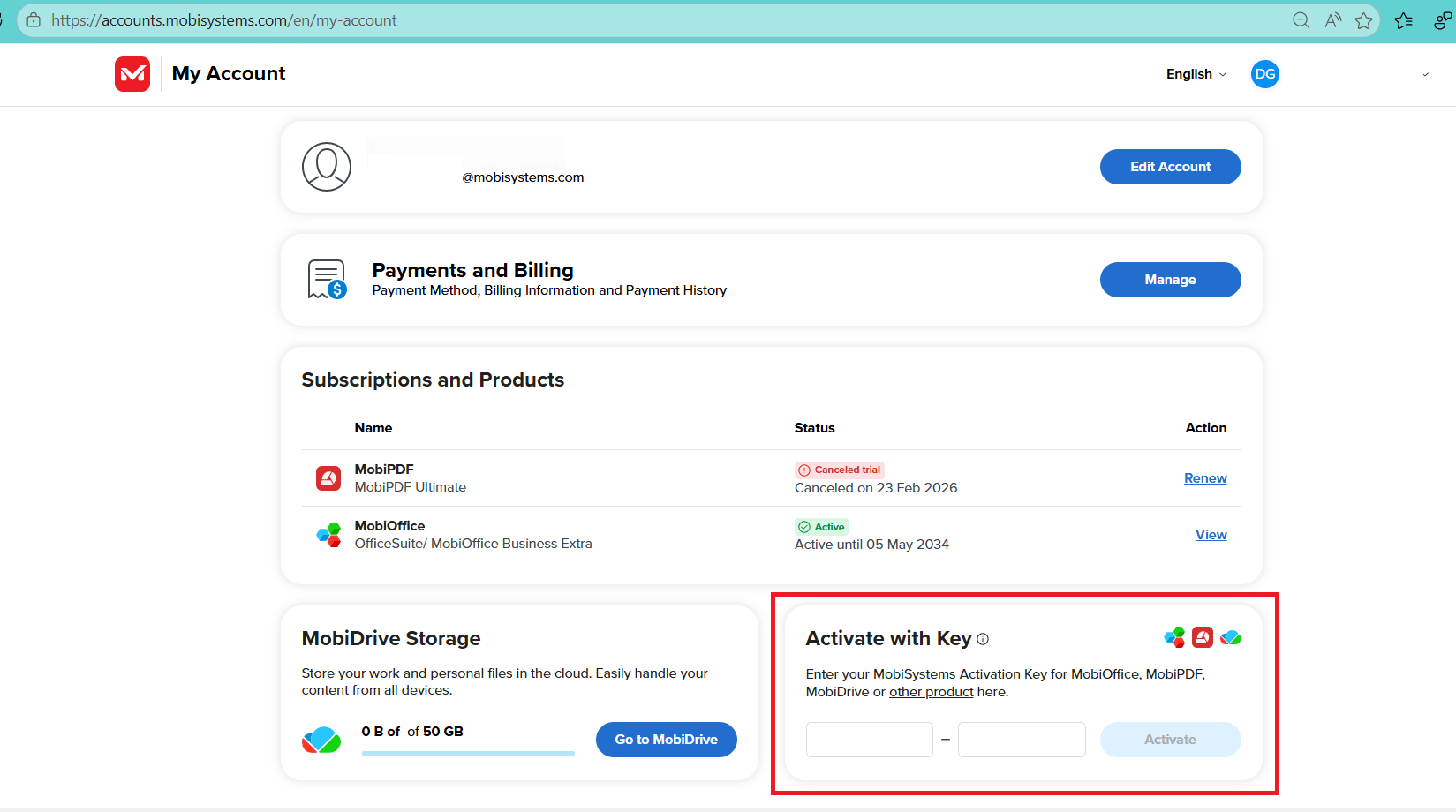Click the OfficeSuite/ MobiOffice Business Extra text

coord(473,544)
